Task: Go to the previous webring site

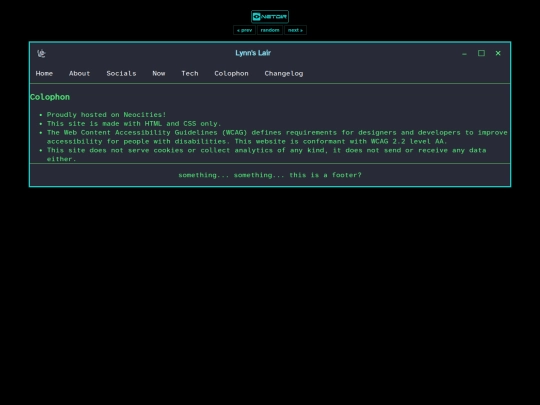Action: (244, 30)
